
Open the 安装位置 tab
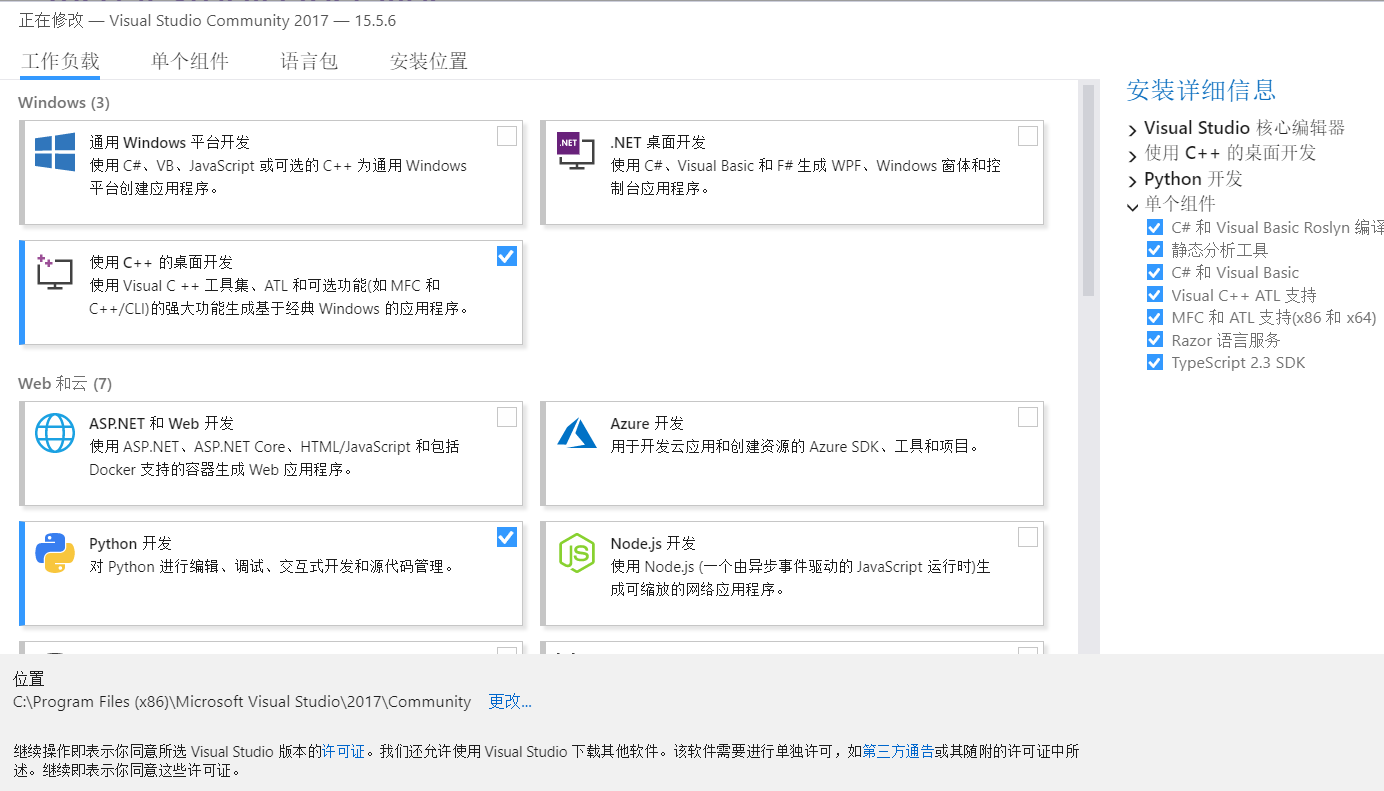click(429, 61)
